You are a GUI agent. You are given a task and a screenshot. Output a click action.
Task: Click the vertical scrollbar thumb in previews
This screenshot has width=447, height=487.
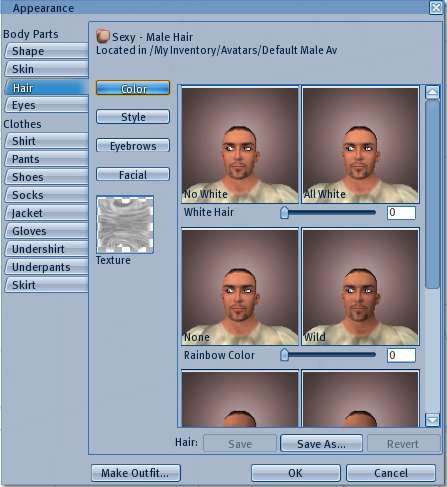click(432, 194)
